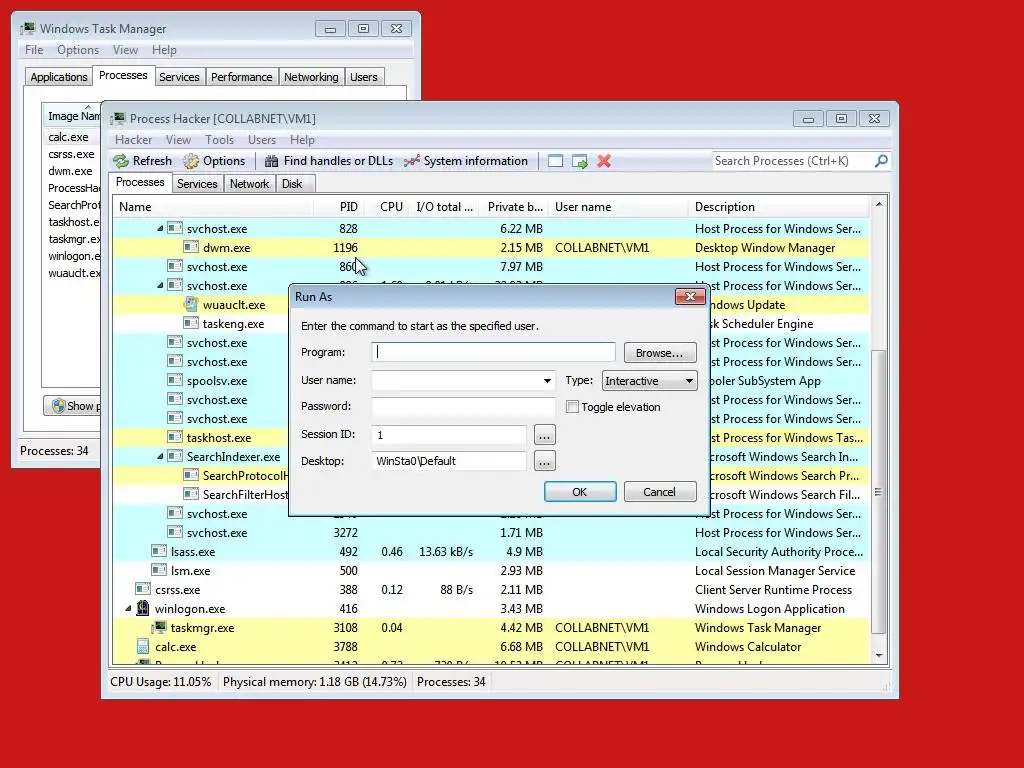Click the Refresh toolbar icon
1024x768 pixels.
point(121,161)
